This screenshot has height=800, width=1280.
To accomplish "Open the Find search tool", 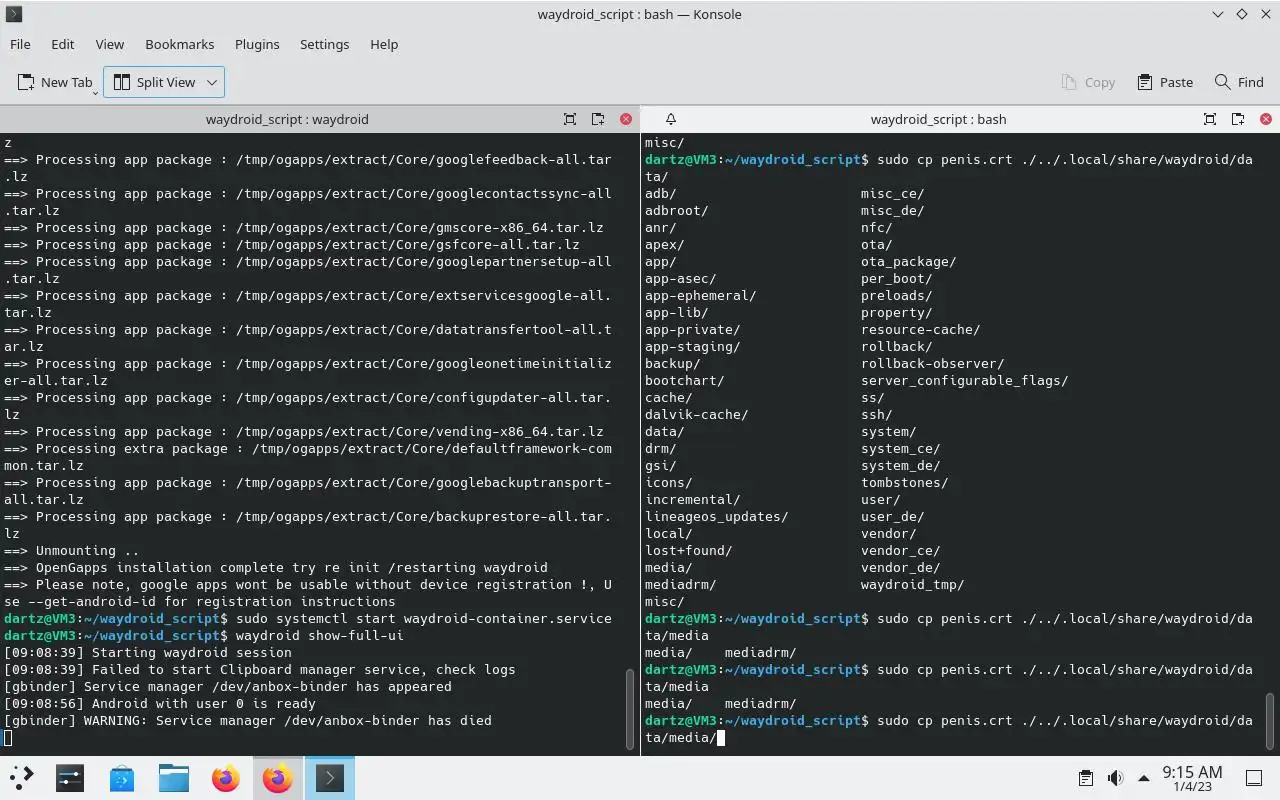I will coord(1239,82).
